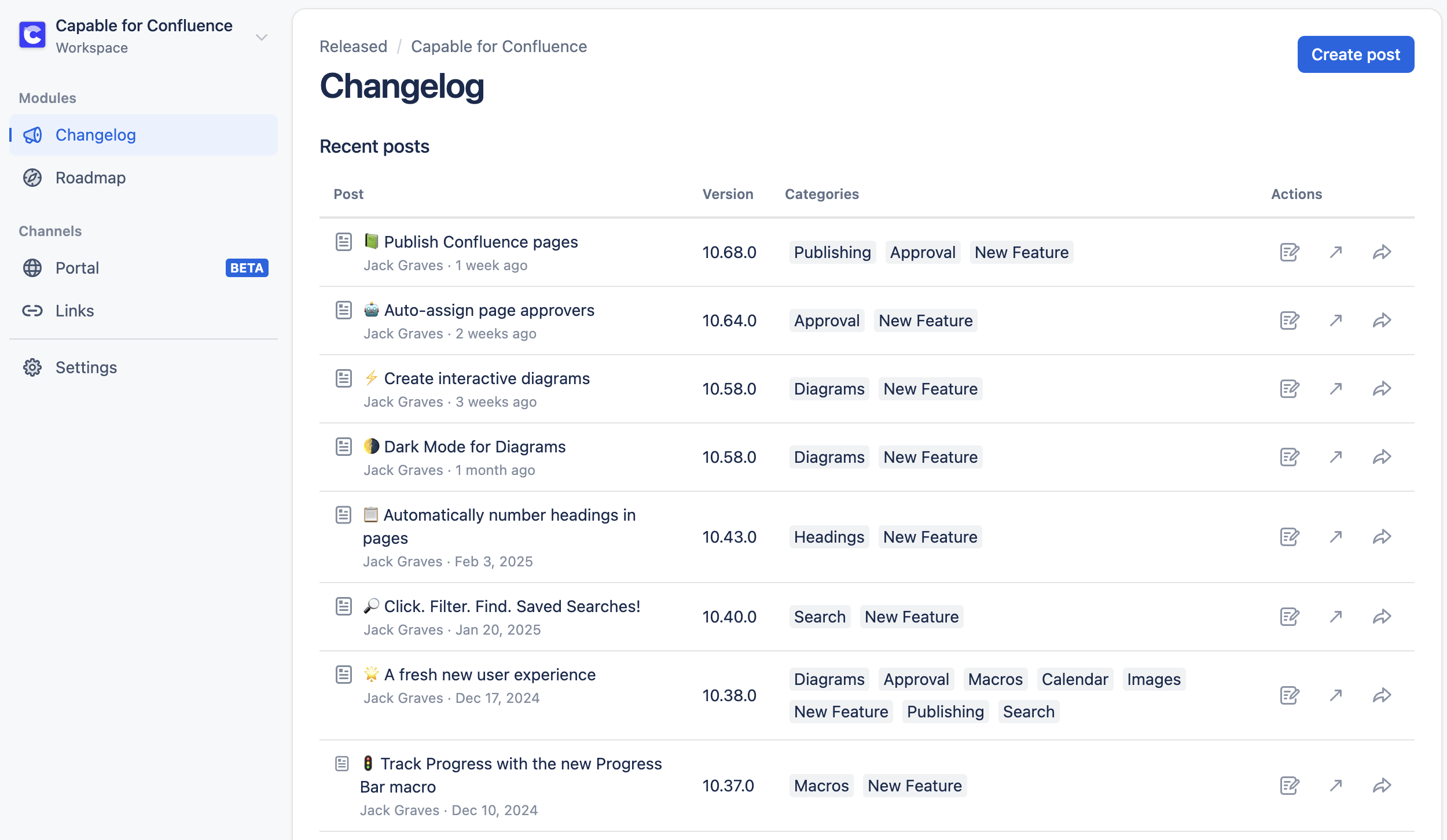This screenshot has height=840, width=1447.
Task: Click the Publishing tag in version 10.68.0 row
Action: point(832,252)
